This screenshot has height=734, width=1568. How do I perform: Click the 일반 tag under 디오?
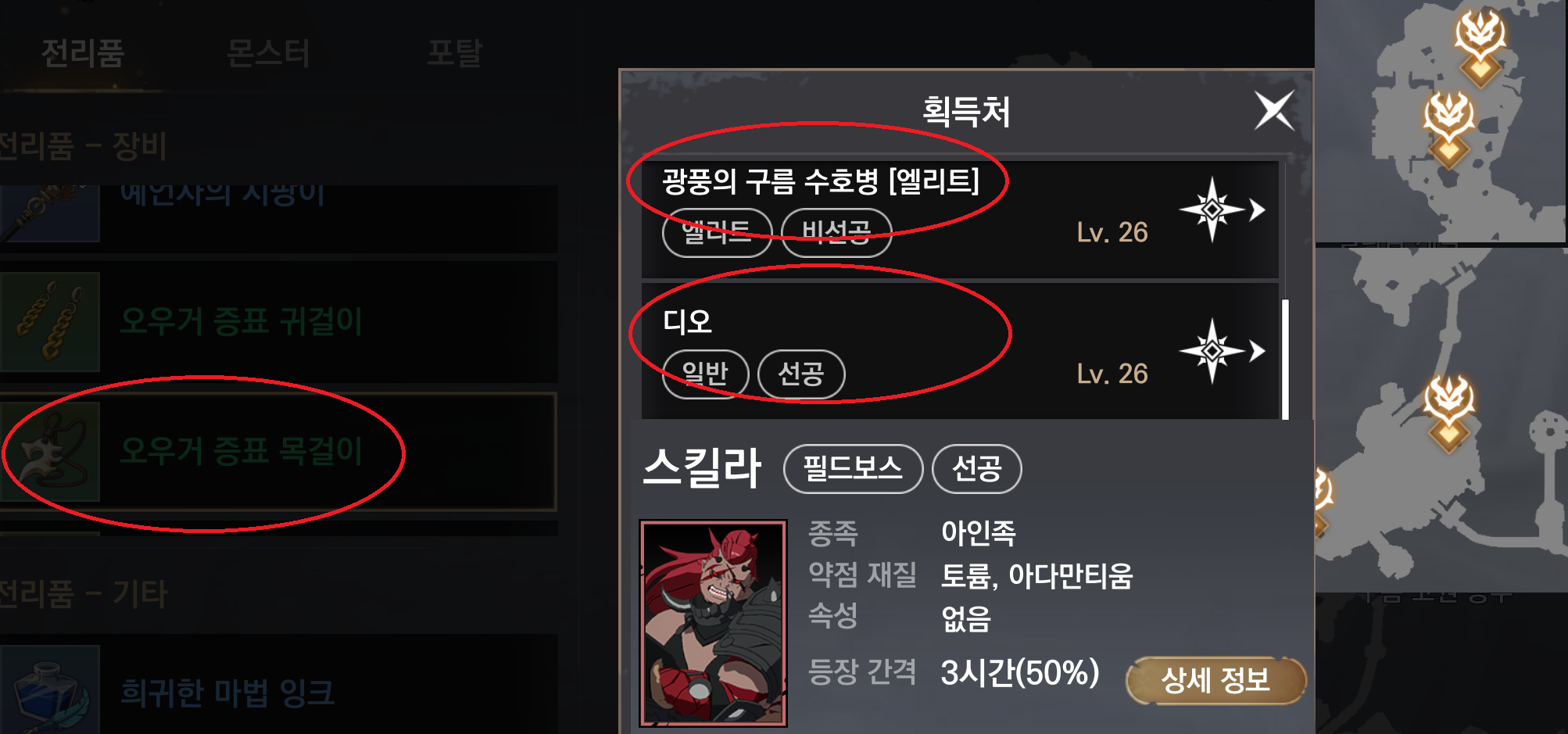(705, 374)
